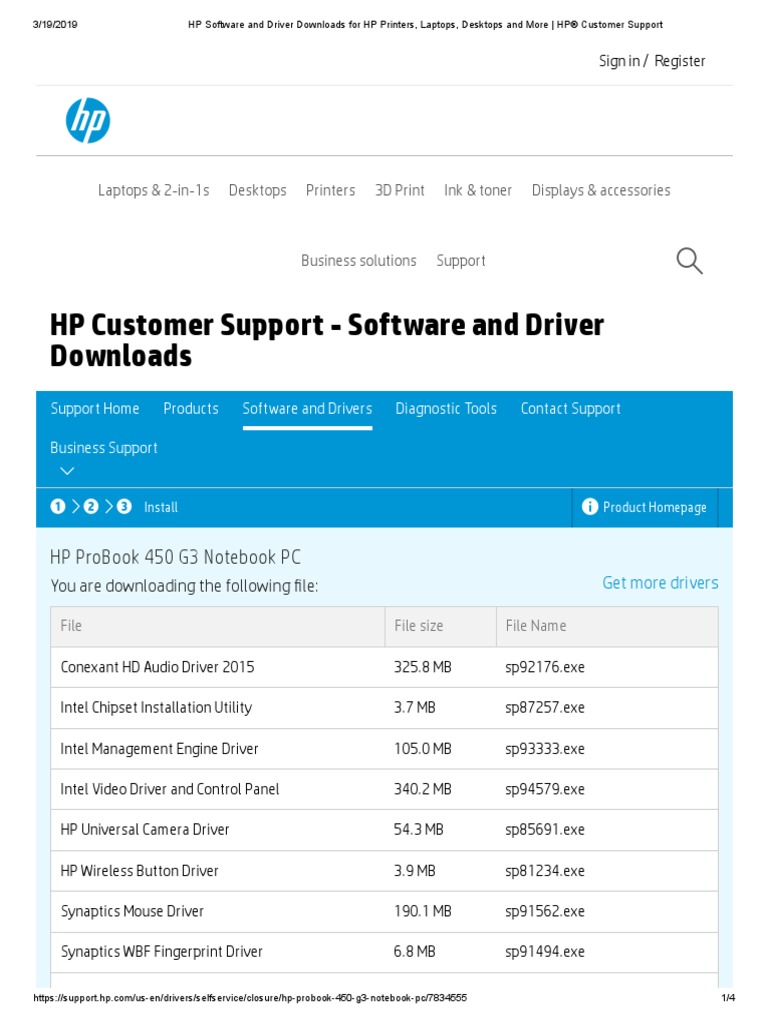
Task: Open Business Support tab
Action: pos(104,448)
